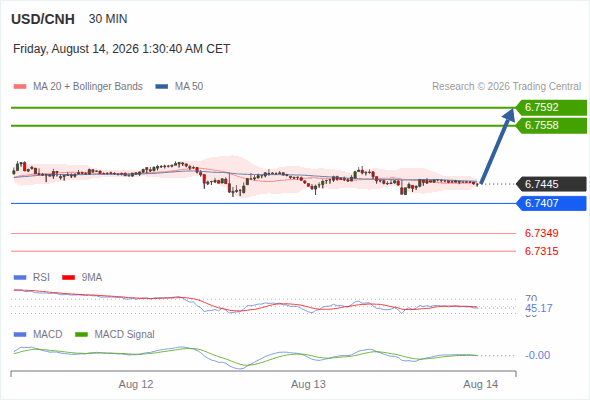Click the RSI value 45.17
Viewport: 590px width, 400px height.
point(538,309)
